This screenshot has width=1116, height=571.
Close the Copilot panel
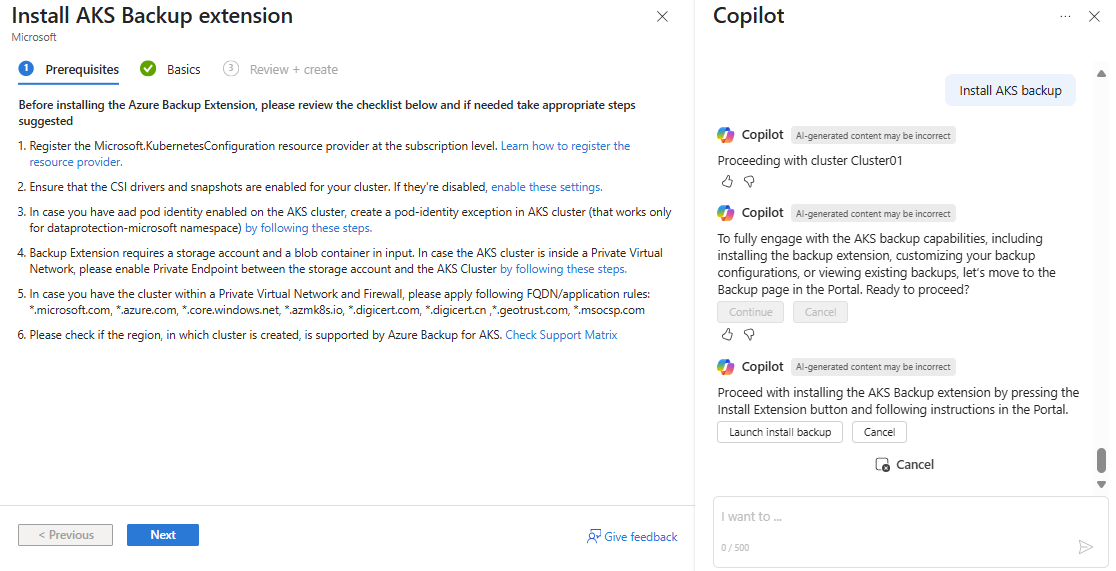point(1094,17)
